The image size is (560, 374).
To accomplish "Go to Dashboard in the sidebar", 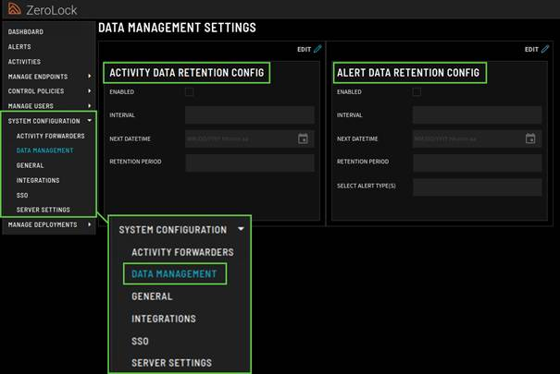I will point(26,32).
